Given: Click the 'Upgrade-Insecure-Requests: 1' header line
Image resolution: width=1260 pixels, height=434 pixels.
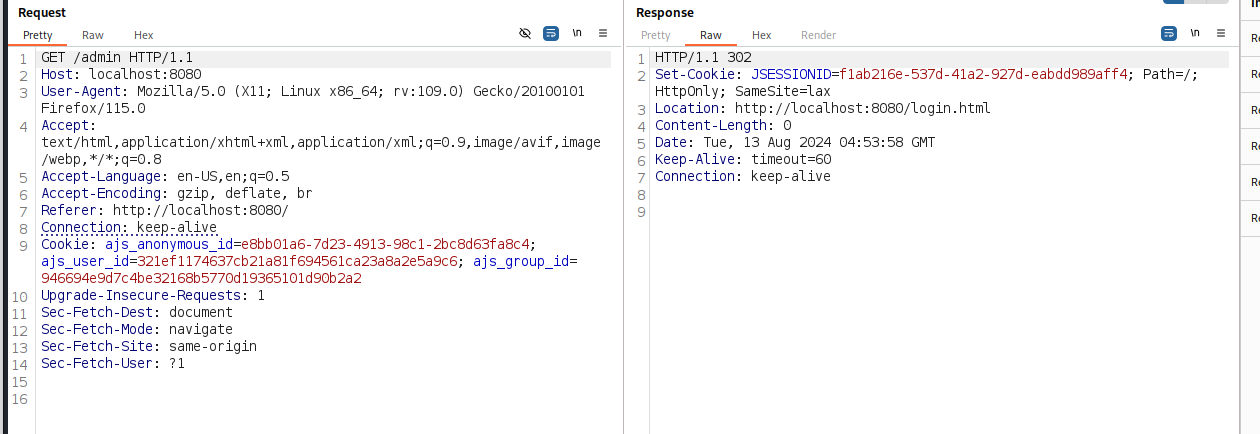Looking at the screenshot, I should (x=153, y=296).
